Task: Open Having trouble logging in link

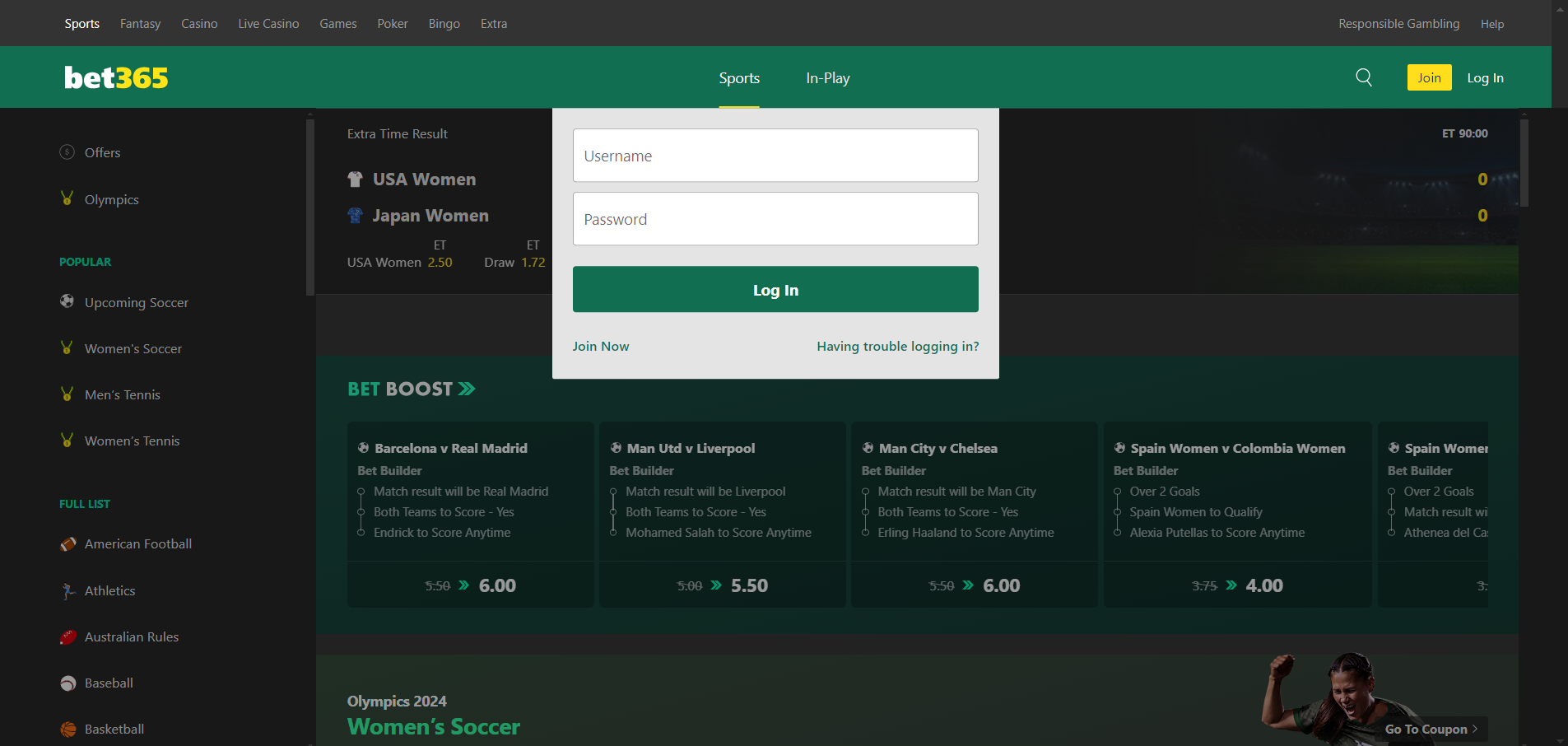Action: click(x=897, y=346)
